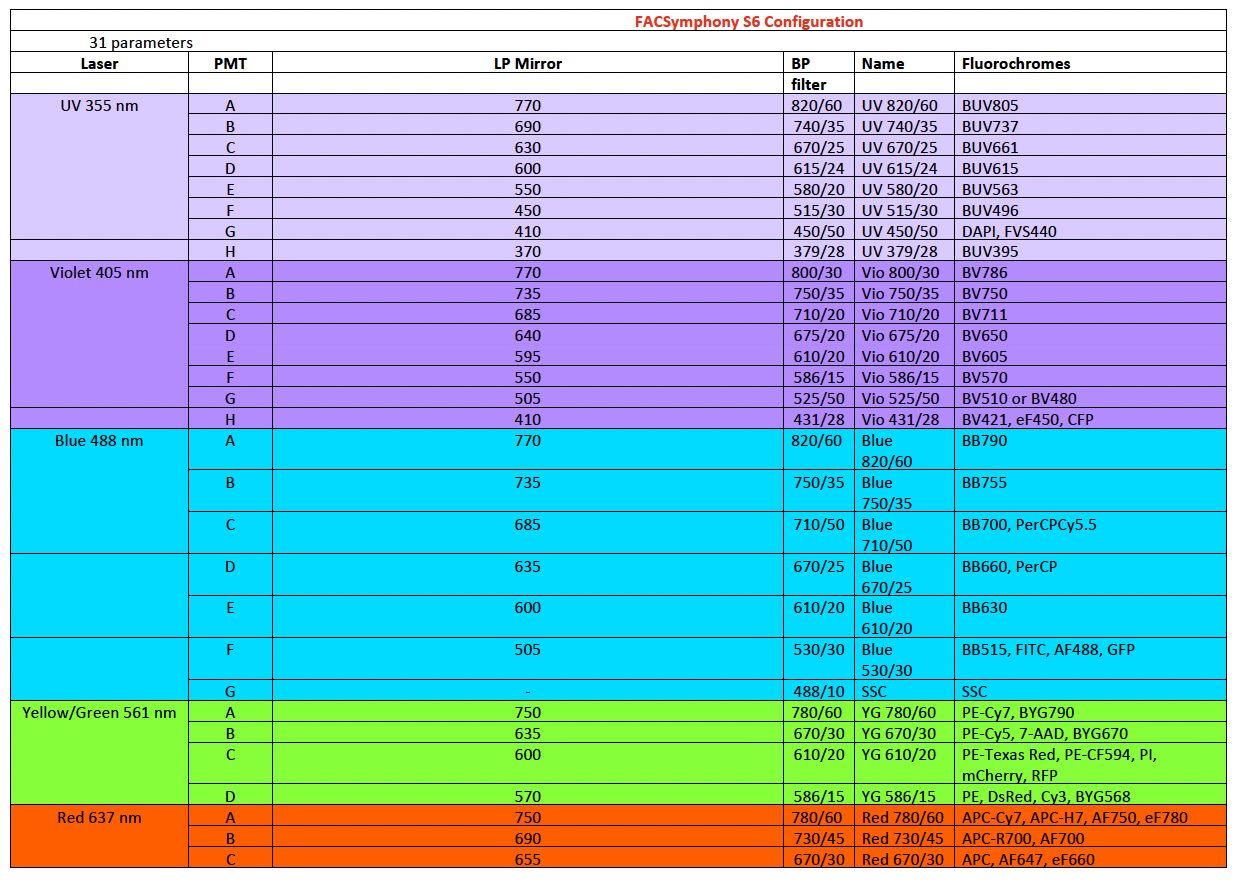
Task: Select the UV 355 nm laser cell
Action: pos(99,105)
